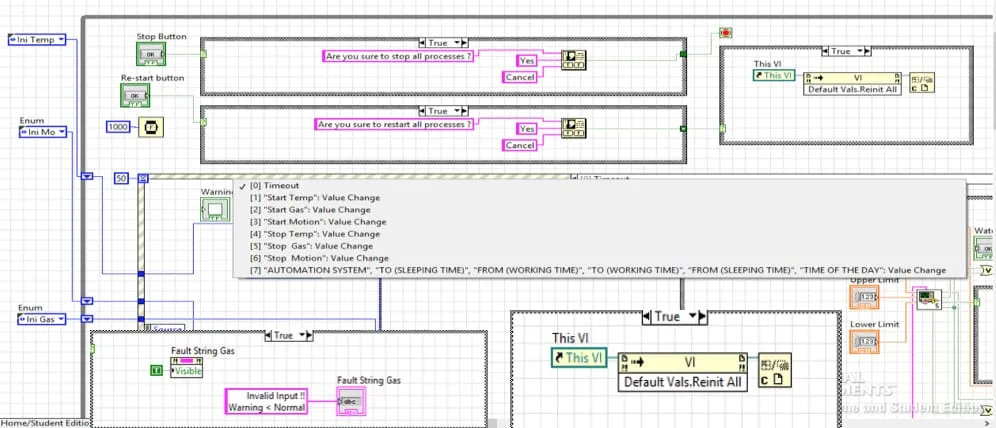Viewport: 996px width, 428px height.
Task: Open the Ini Mo enum dropdown
Action: 43,132
